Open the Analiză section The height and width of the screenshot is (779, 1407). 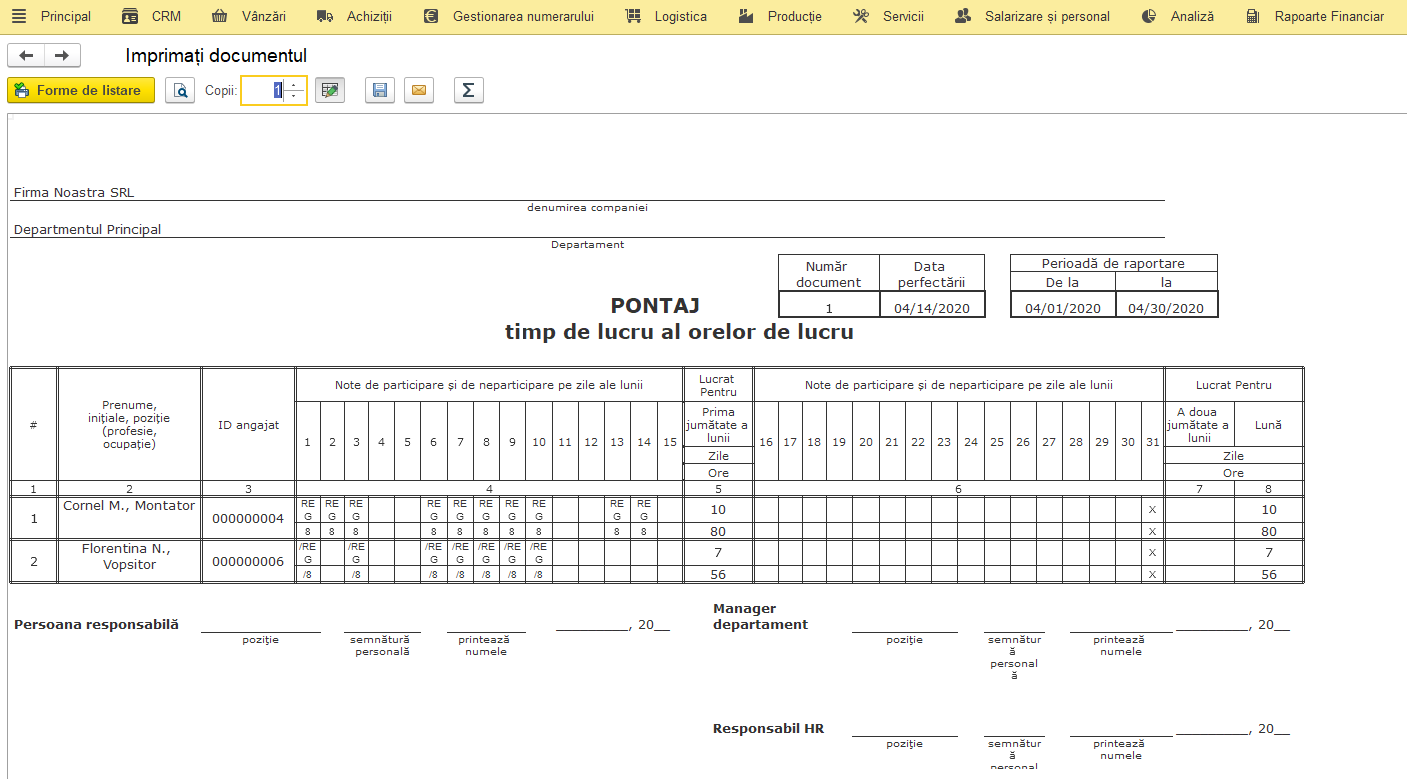(x=1178, y=16)
